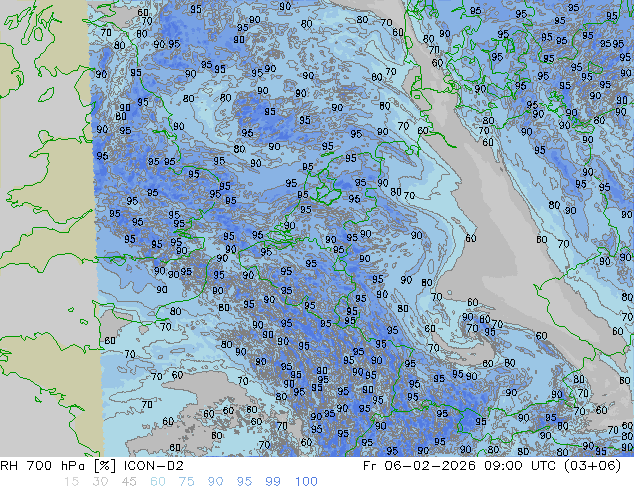634x490 pixels.
Task: Select the legend value 99 in the color scale
Action: pyautogui.click(x=273, y=482)
